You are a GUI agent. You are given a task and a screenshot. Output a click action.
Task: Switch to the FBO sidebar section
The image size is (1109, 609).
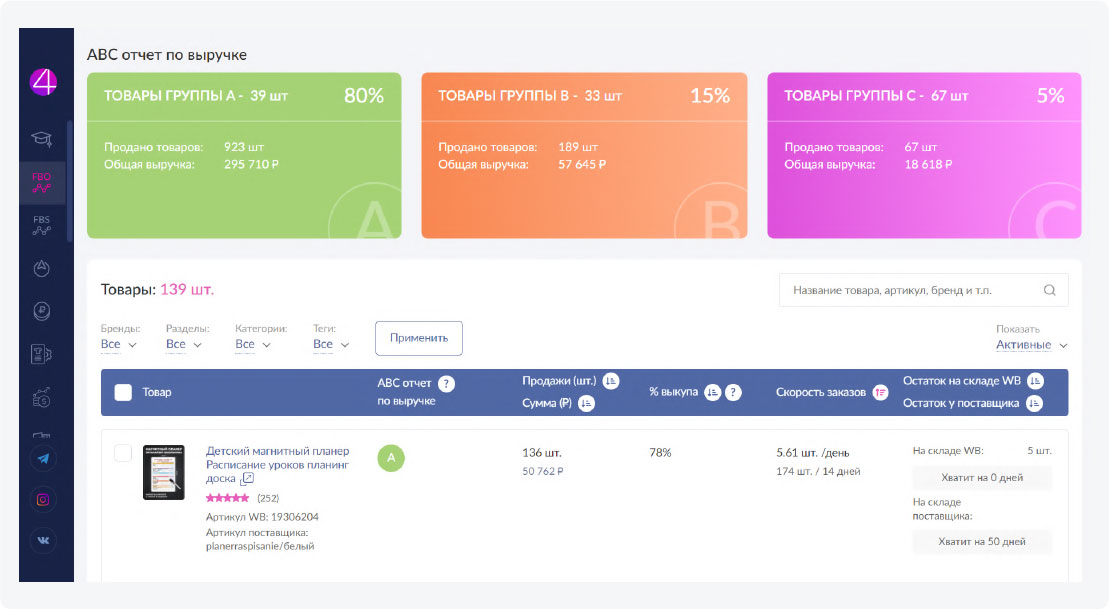(x=42, y=182)
